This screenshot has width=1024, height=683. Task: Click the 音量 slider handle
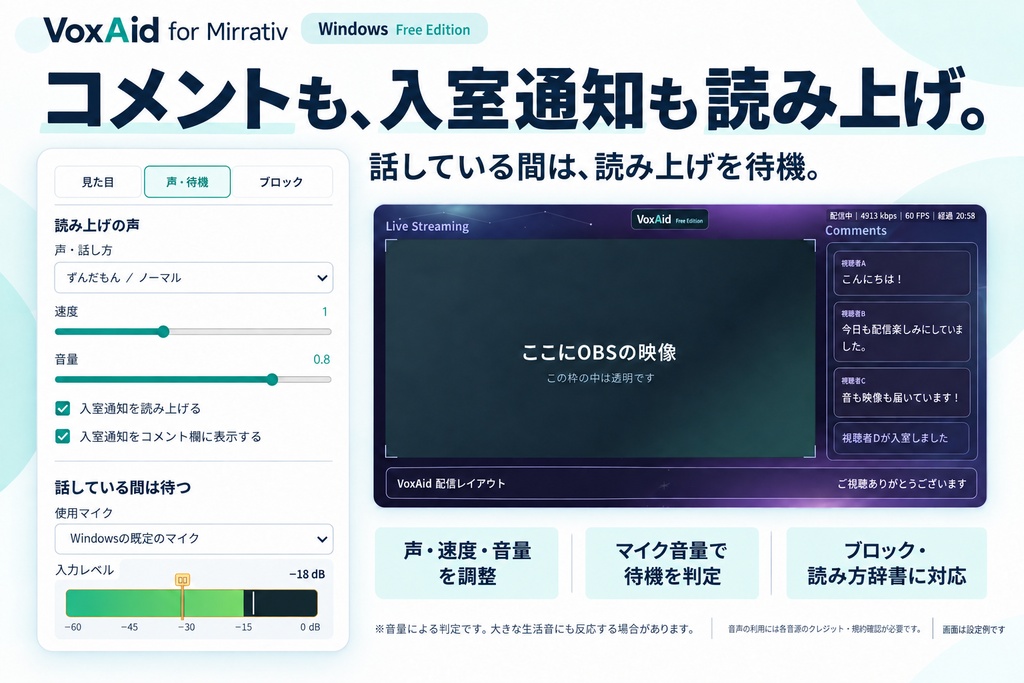[x=272, y=379]
